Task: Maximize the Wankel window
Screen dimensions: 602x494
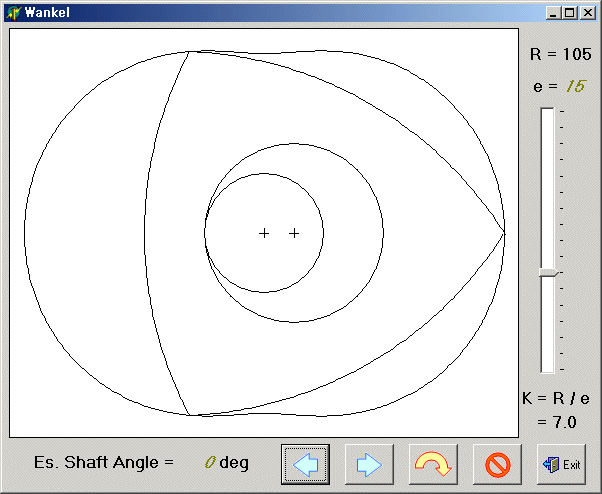Action: tap(570, 13)
